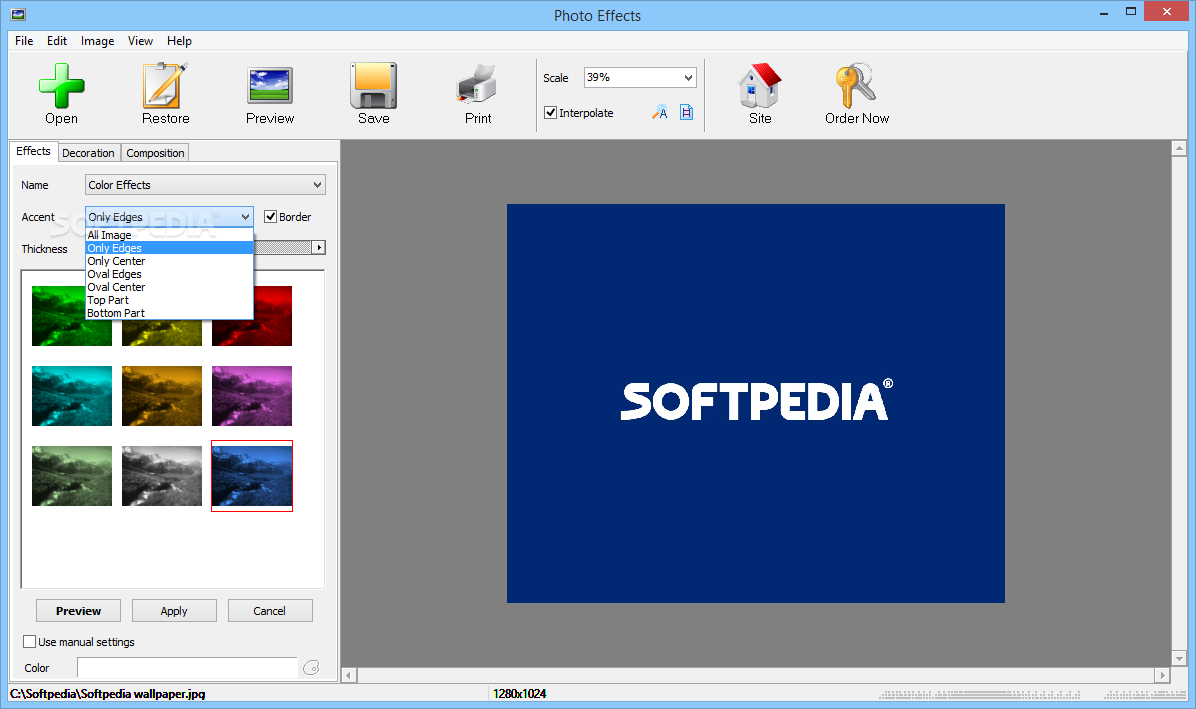The image size is (1196, 709).
Task: Select the grayscale effect thumbnail
Action: (x=162, y=476)
